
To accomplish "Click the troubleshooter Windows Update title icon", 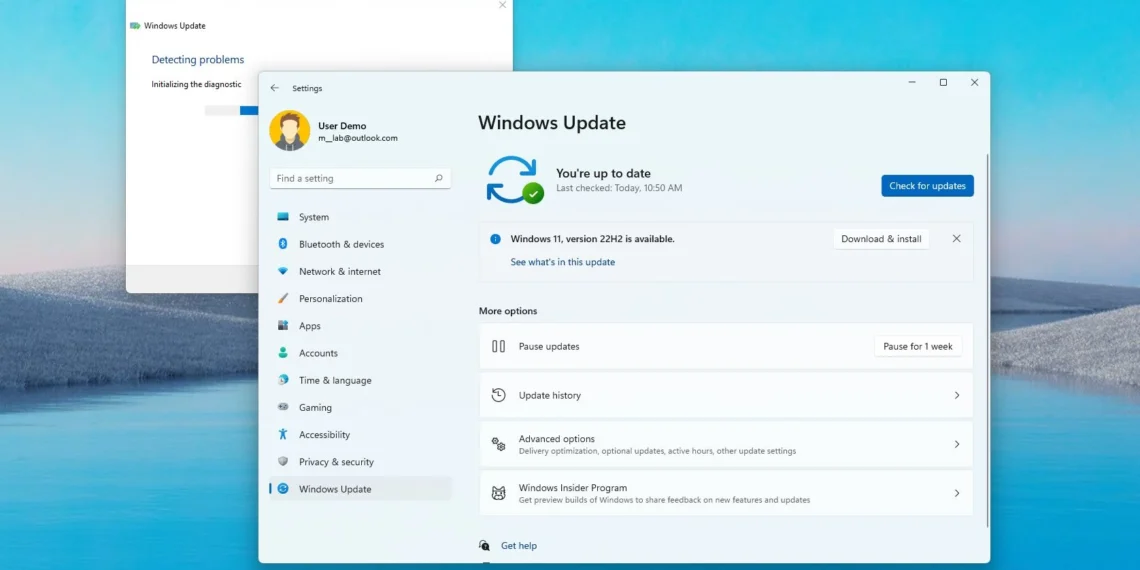I will [x=135, y=25].
